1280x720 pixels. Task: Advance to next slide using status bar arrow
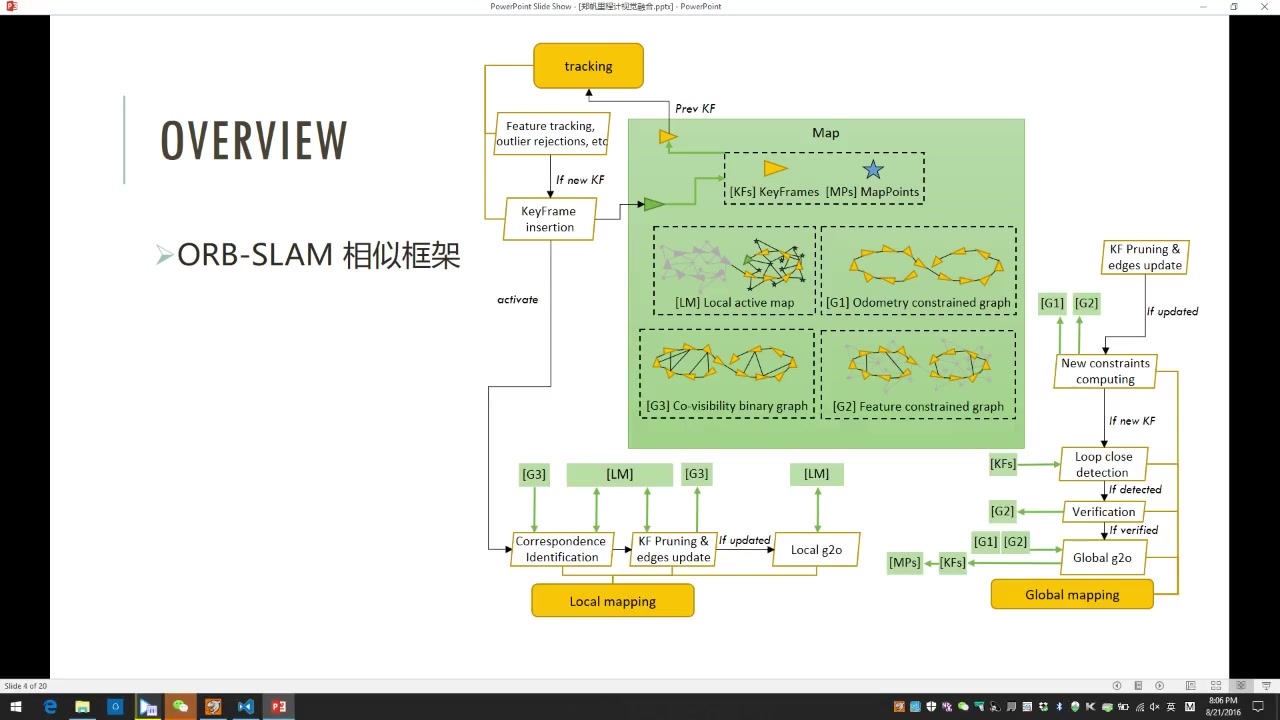[x=1159, y=686]
